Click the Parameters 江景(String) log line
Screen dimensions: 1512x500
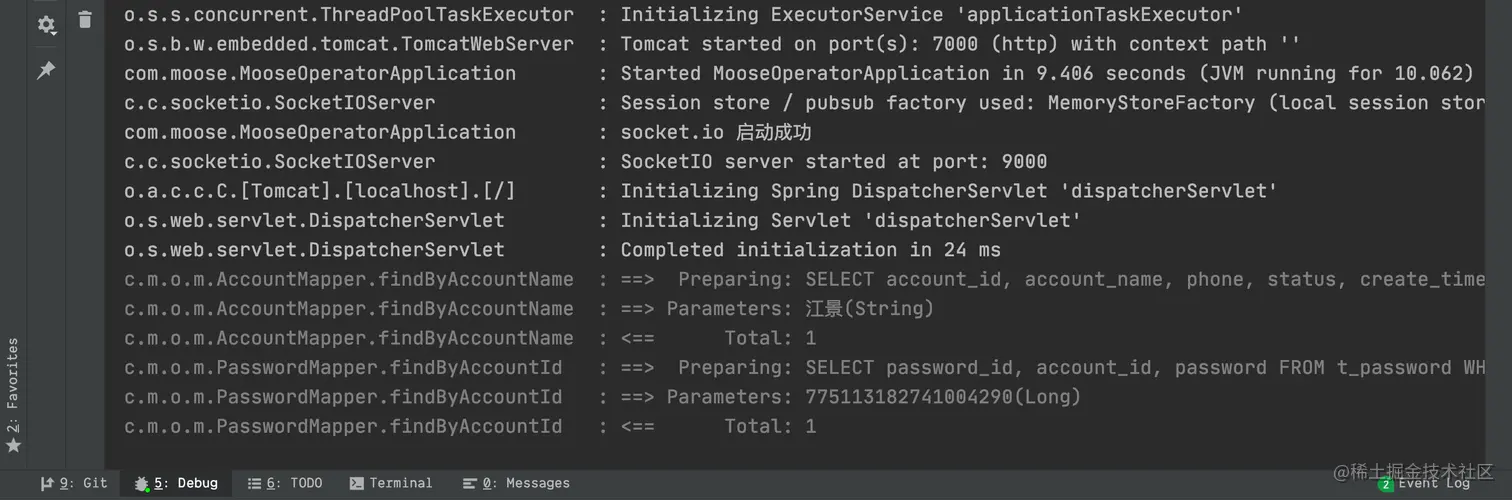pyautogui.click(x=799, y=309)
